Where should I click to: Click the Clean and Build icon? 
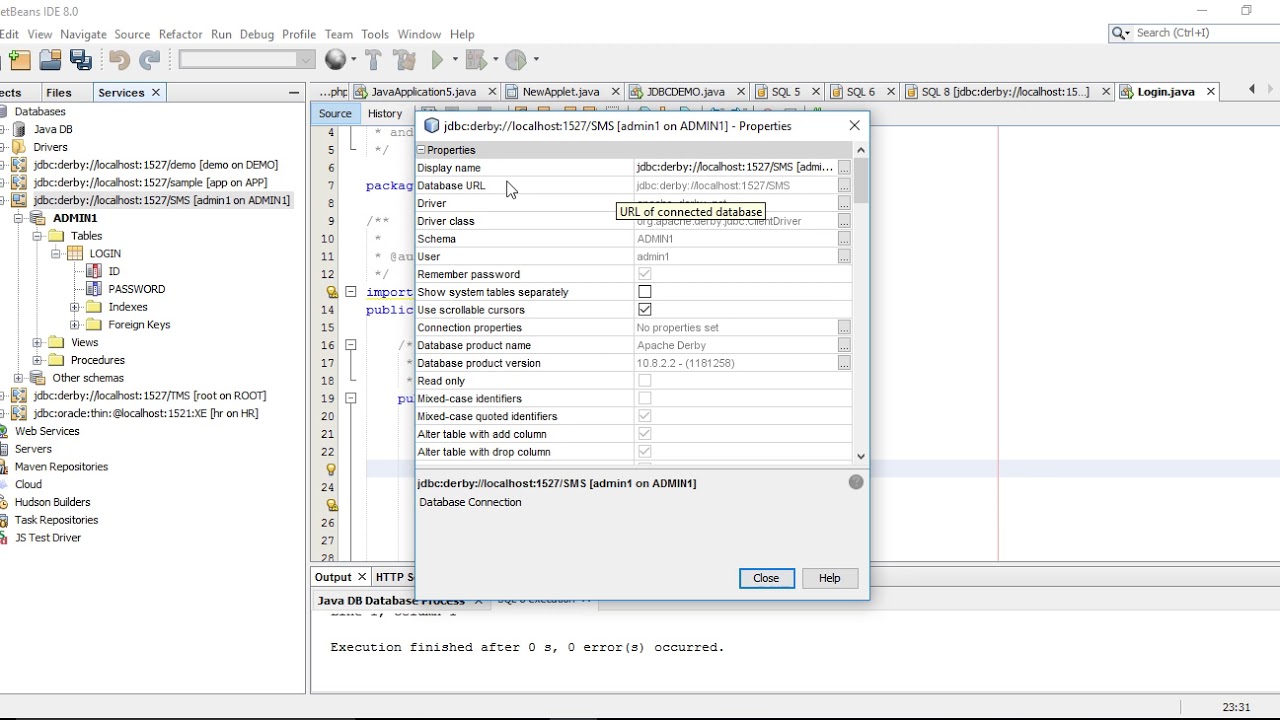point(404,60)
